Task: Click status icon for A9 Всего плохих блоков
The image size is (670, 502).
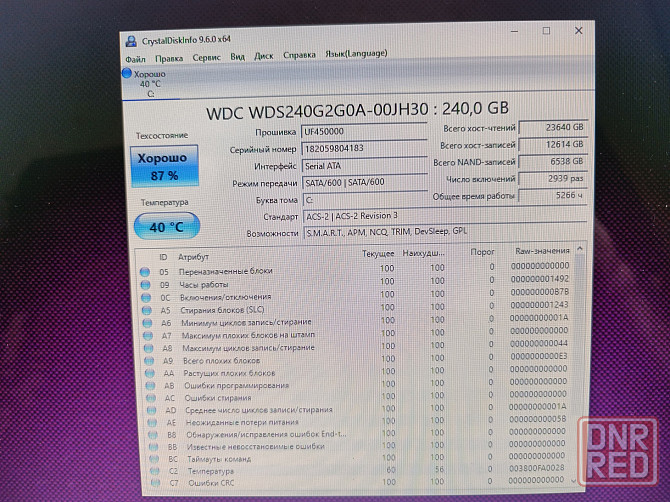Action: click(149, 361)
